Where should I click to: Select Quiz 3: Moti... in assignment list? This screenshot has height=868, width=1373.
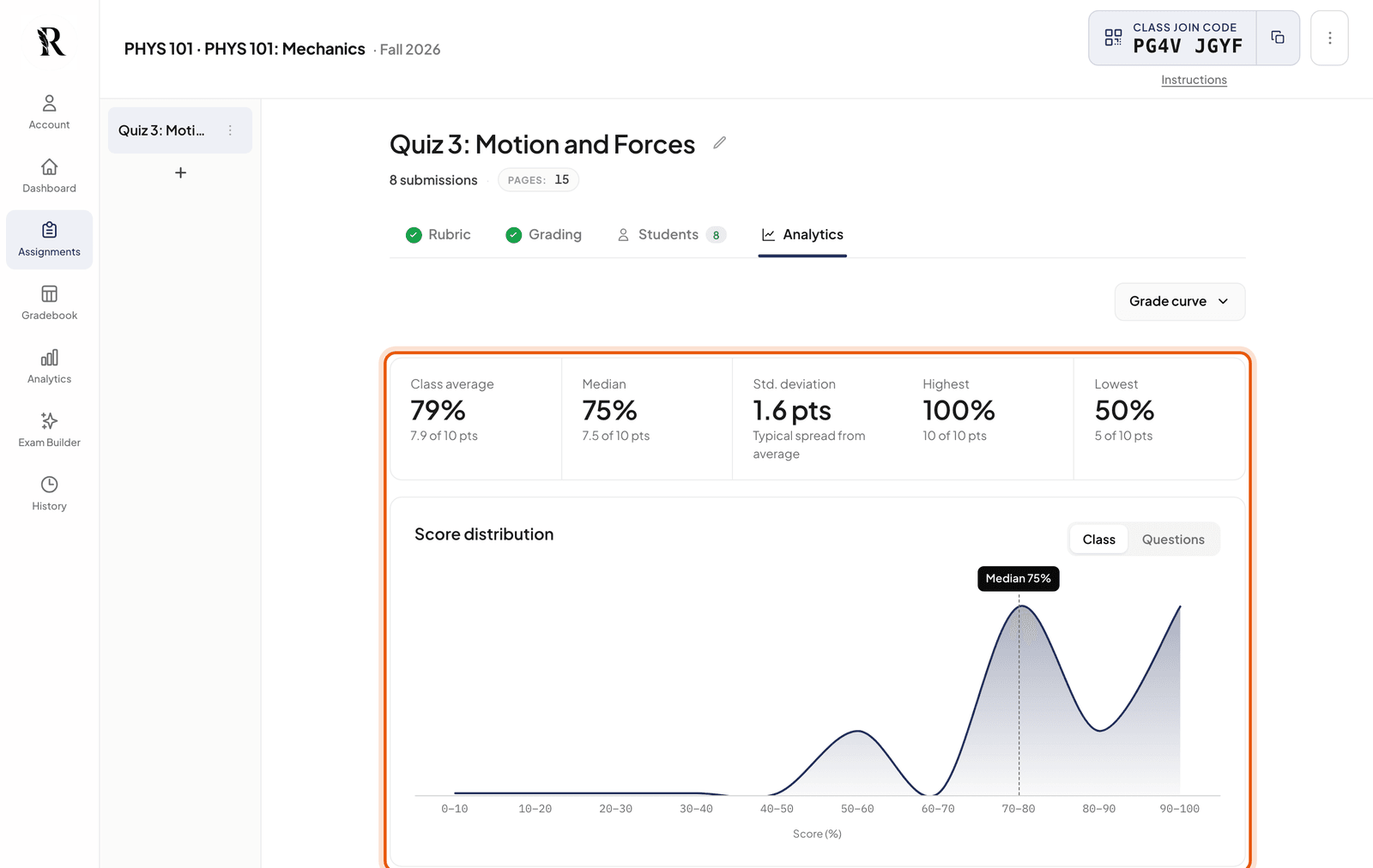click(180, 130)
